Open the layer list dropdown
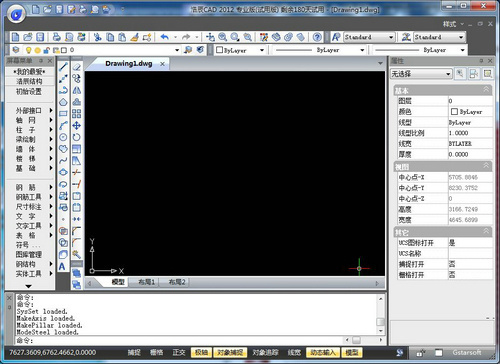 pos(177,50)
